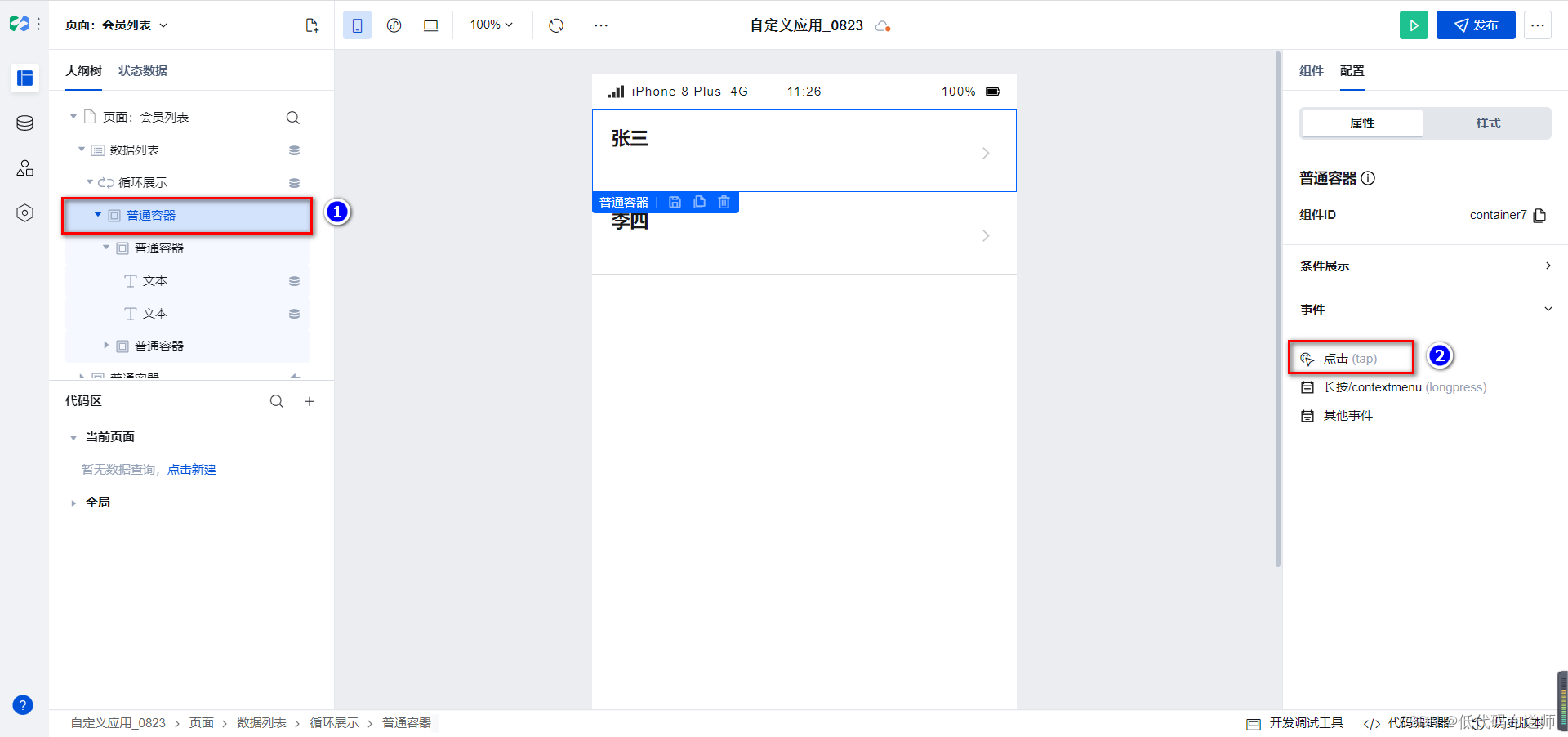
Task: Collapse the 循环展示 tree node
Action: [x=90, y=182]
